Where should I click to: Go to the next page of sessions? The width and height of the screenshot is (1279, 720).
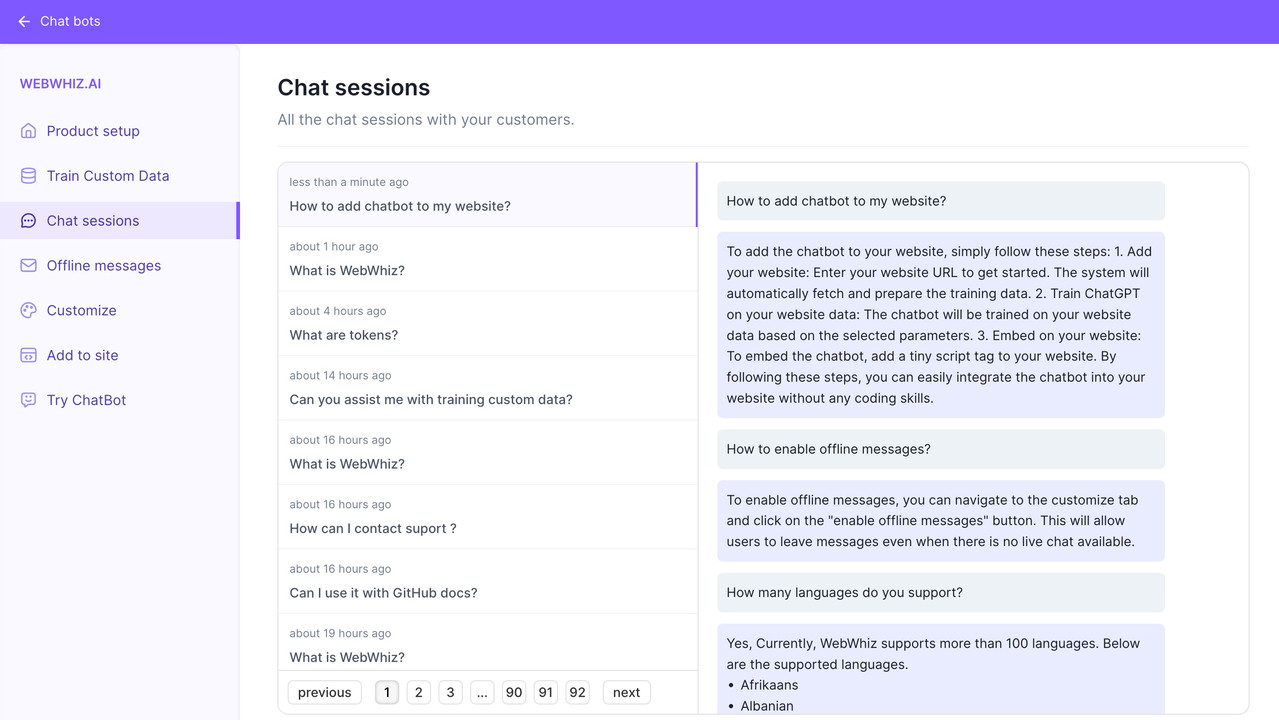click(626, 692)
